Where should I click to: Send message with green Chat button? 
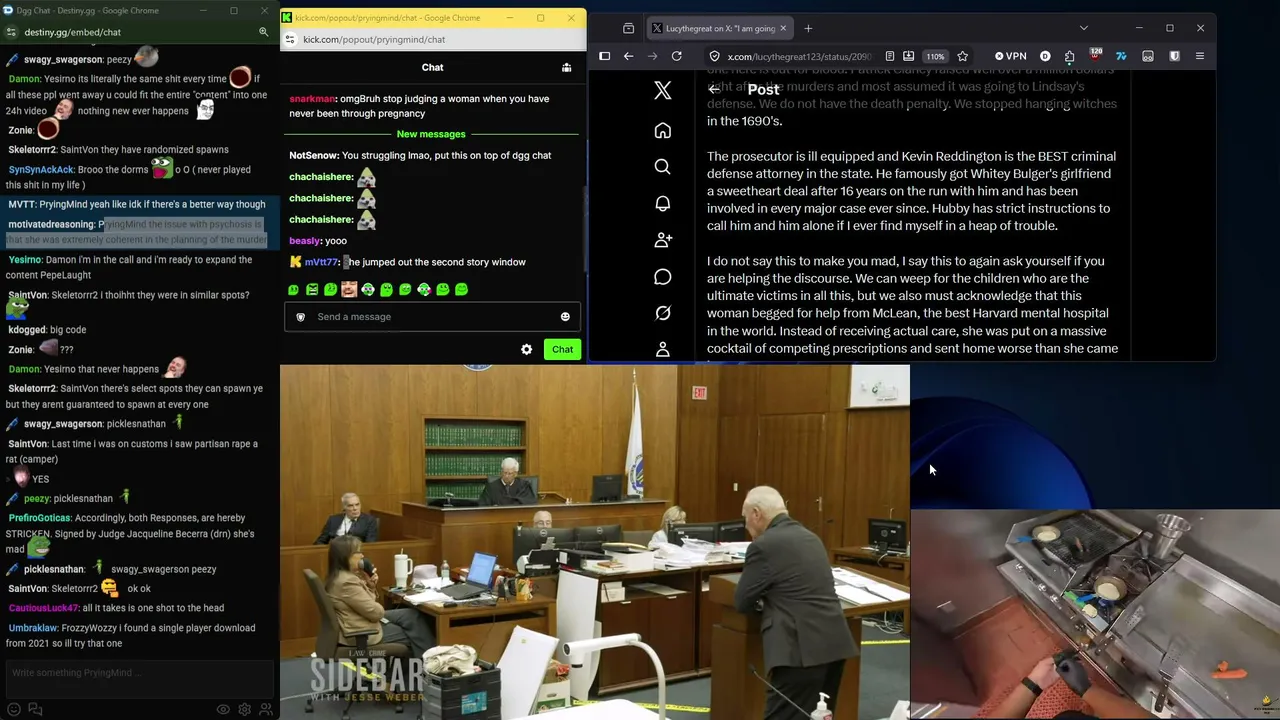pos(562,349)
